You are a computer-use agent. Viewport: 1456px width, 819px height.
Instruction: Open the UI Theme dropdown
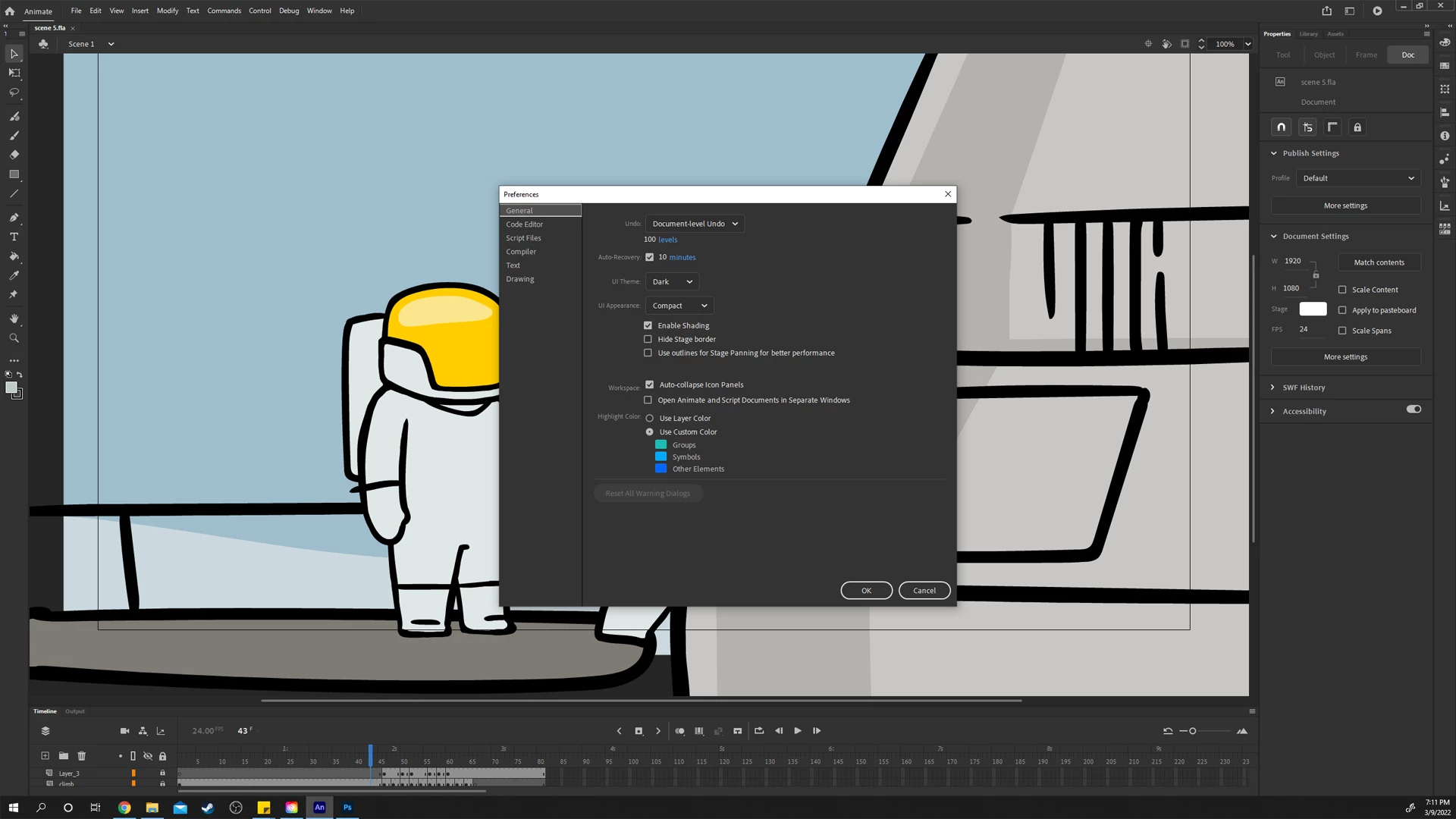672,281
